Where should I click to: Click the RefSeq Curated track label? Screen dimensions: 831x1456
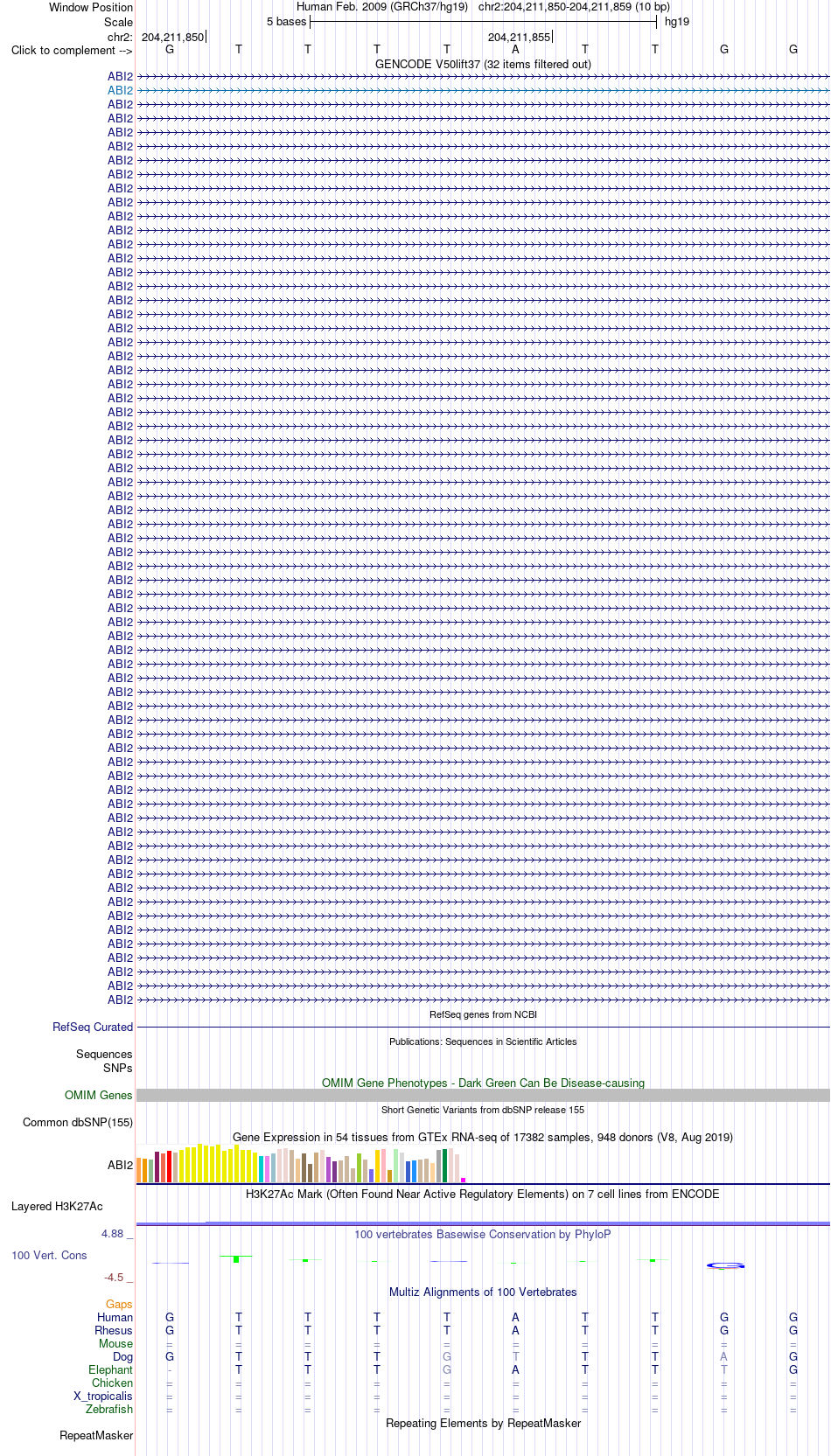[x=93, y=1027]
